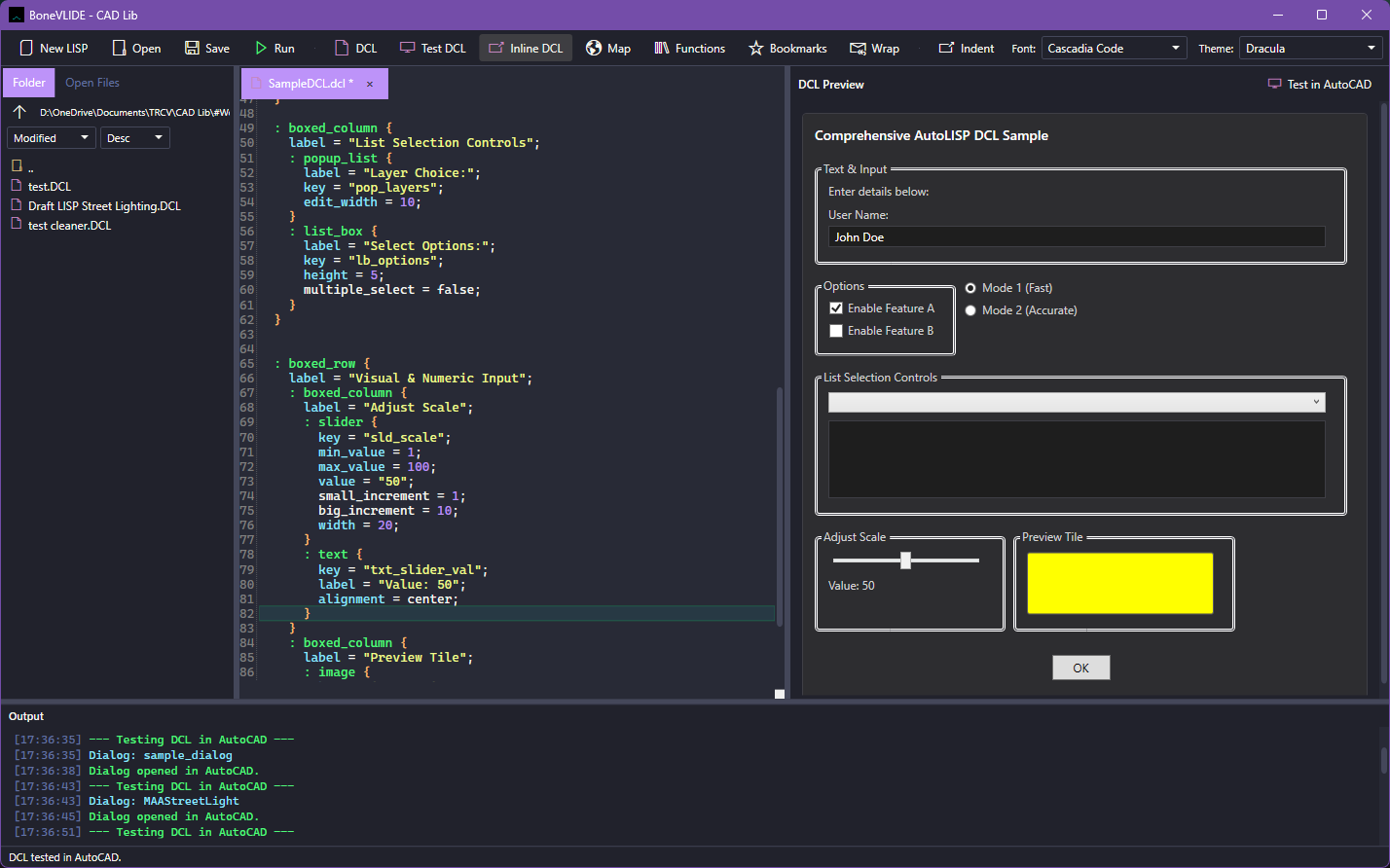Click the Adjust Scale slider thumb
The height and width of the screenshot is (868, 1390).
click(906, 561)
